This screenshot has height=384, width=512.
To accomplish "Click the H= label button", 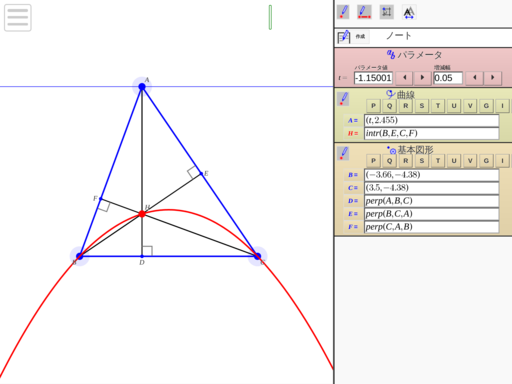I will (x=353, y=133).
